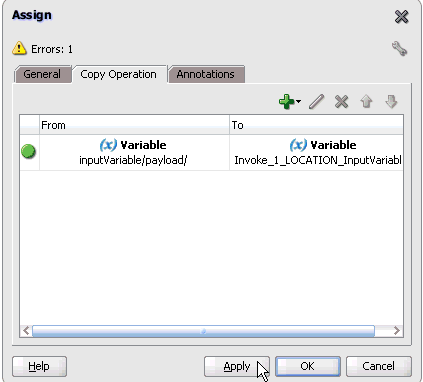Click the Errors: 1 label
Image resolution: width=423 pixels, height=382 pixels.
[52, 49]
